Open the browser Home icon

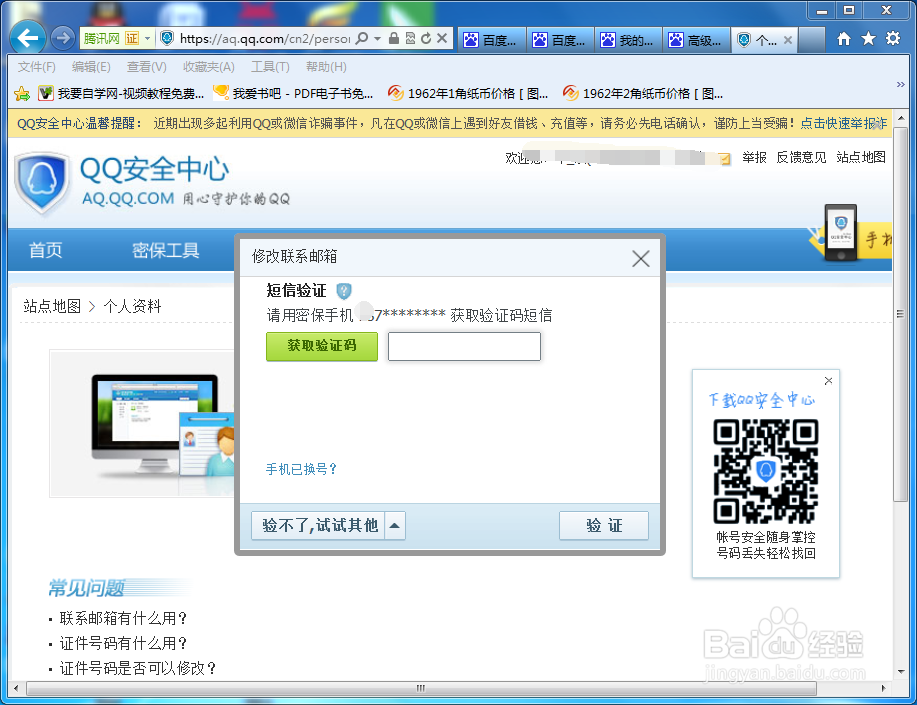click(x=843, y=39)
